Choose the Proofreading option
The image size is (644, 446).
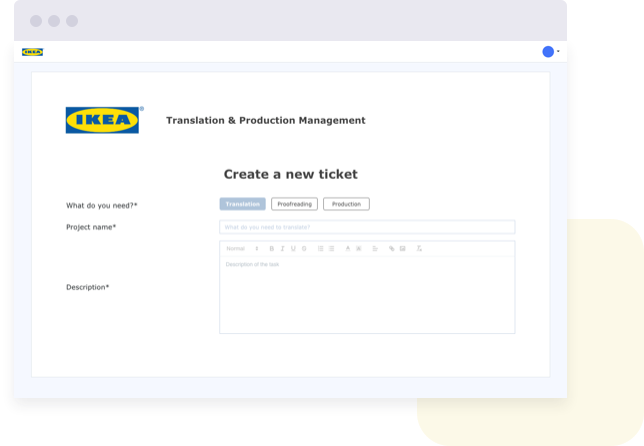pyautogui.click(x=294, y=204)
